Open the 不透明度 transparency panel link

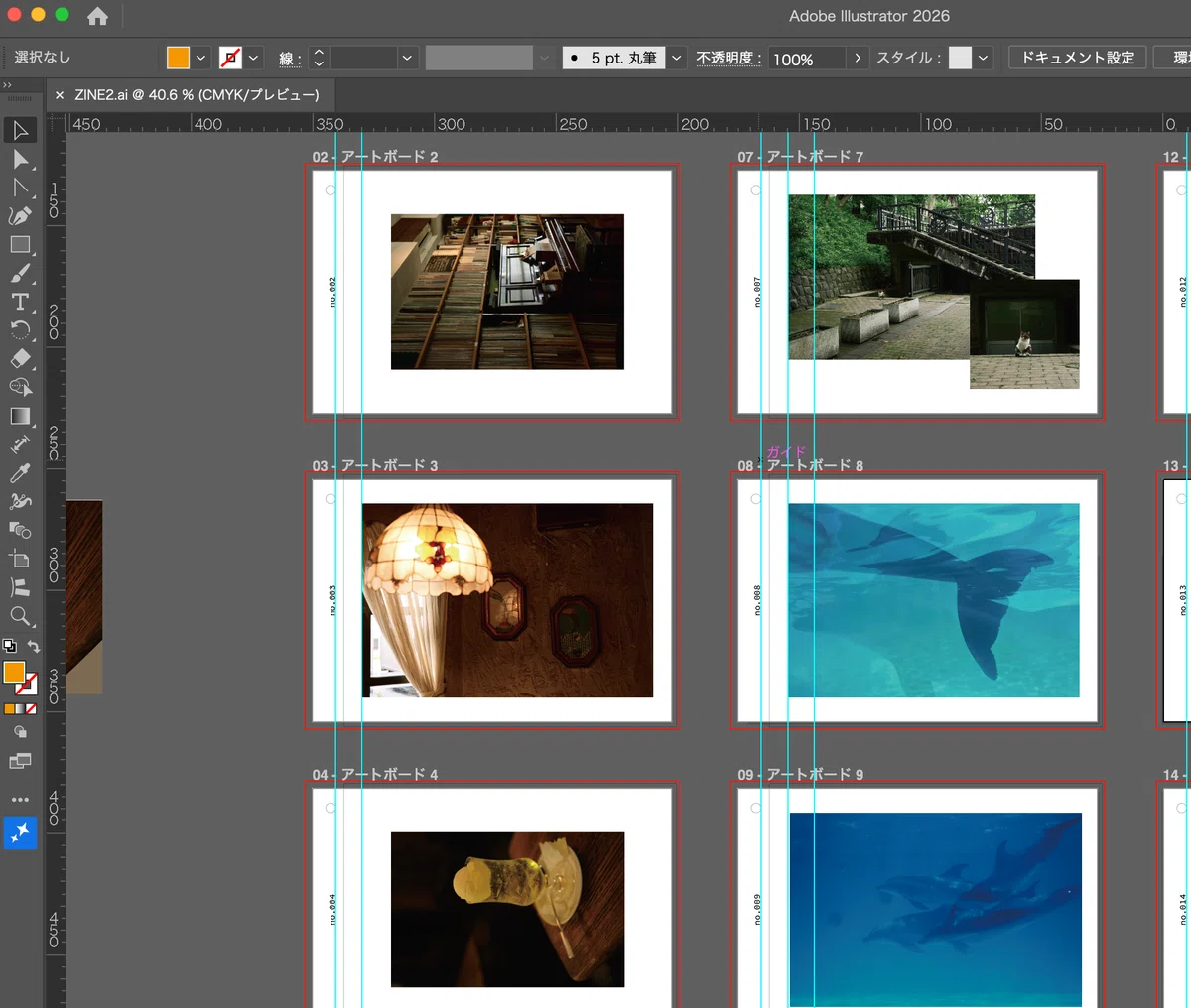pos(728,59)
